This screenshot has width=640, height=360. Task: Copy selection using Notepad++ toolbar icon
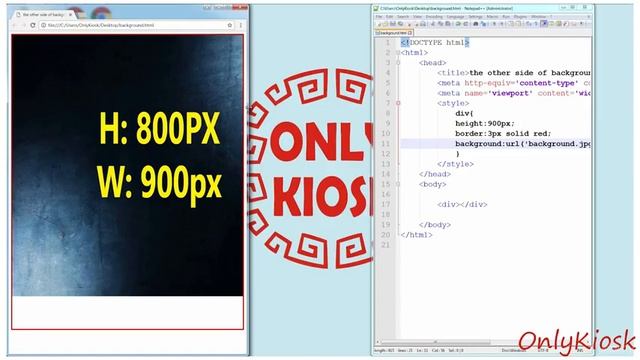(x=440, y=24)
